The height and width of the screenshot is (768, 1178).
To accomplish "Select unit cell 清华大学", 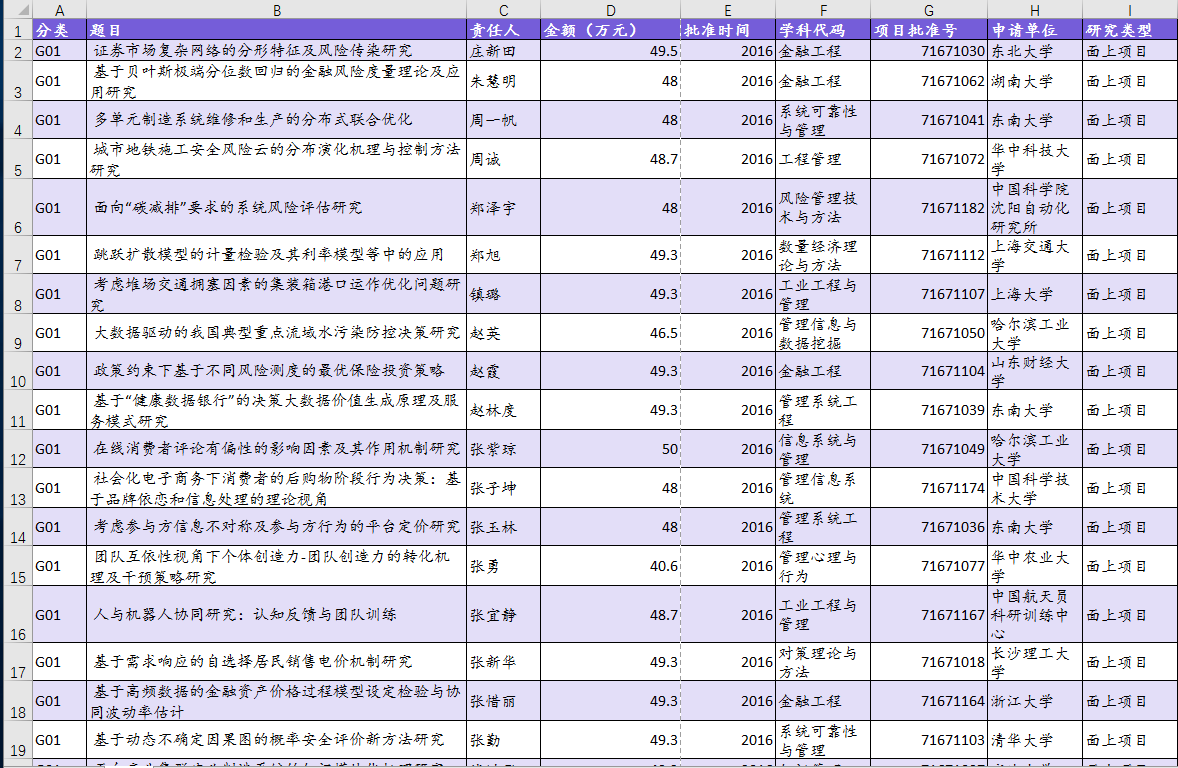I will (1035, 740).
